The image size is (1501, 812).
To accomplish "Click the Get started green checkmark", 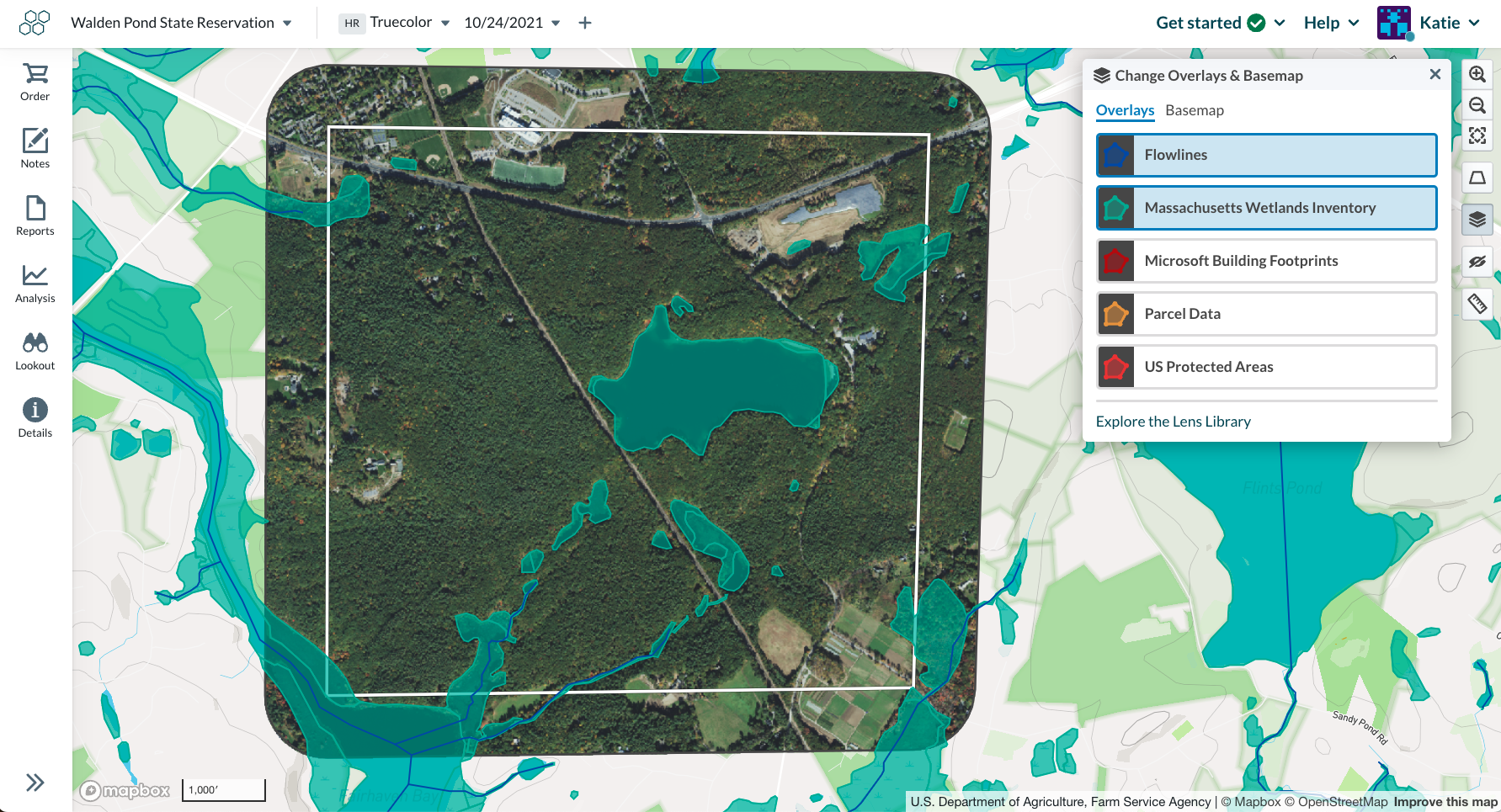I will [x=1256, y=23].
